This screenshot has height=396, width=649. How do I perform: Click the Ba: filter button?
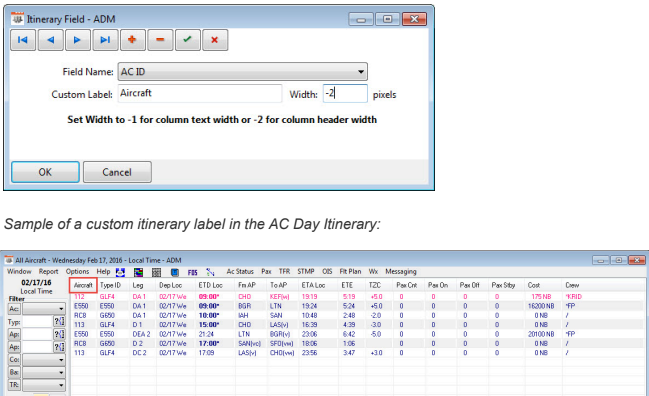pos(14,372)
